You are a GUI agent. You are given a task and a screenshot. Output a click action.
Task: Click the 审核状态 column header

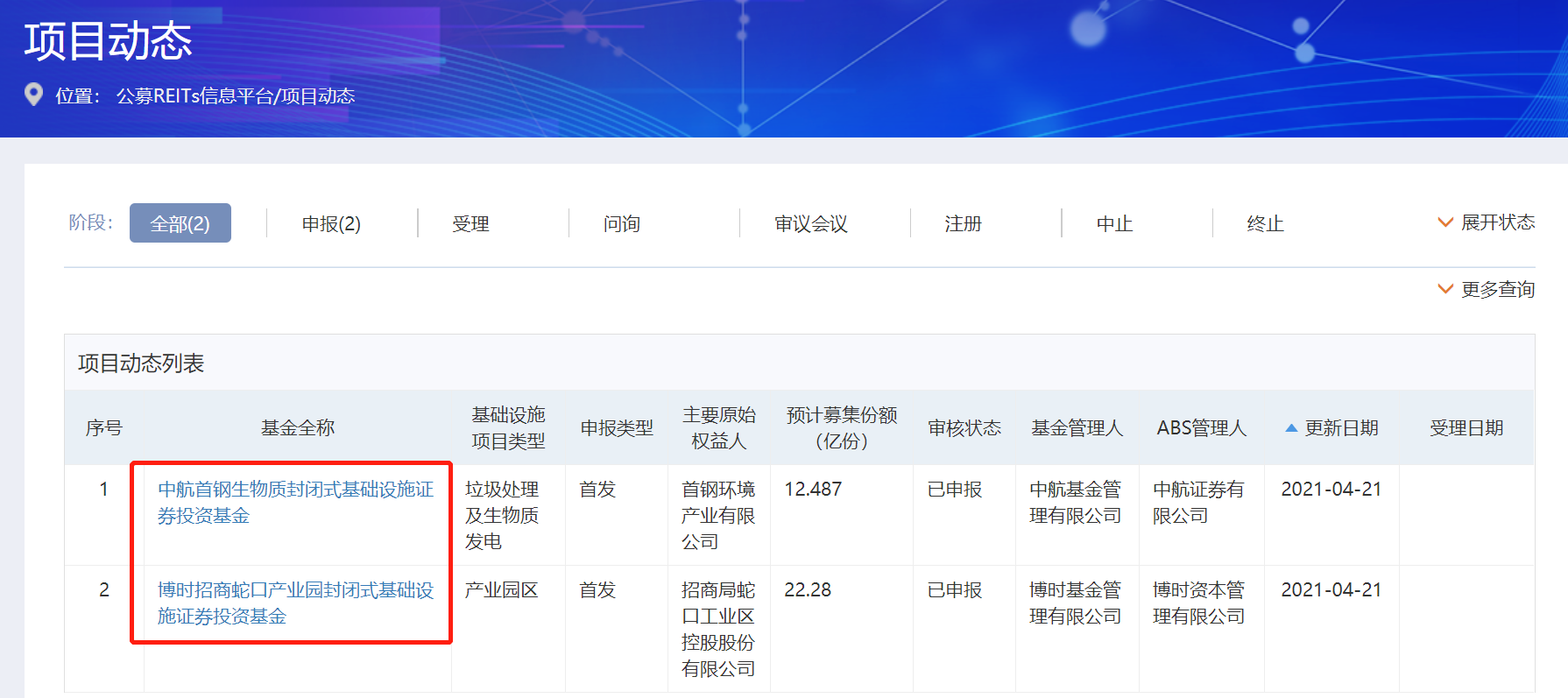[964, 428]
